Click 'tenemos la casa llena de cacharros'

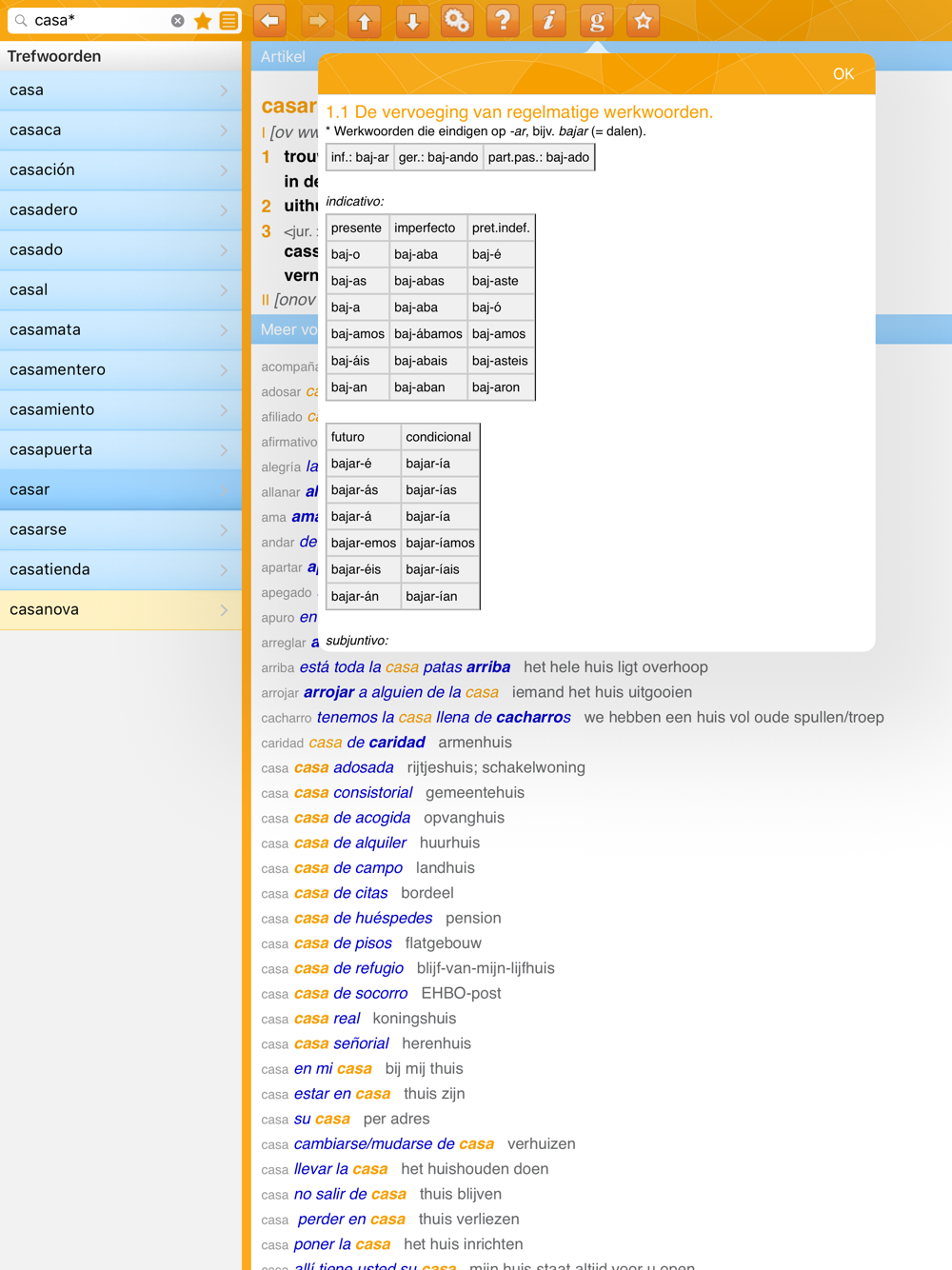[x=444, y=718]
